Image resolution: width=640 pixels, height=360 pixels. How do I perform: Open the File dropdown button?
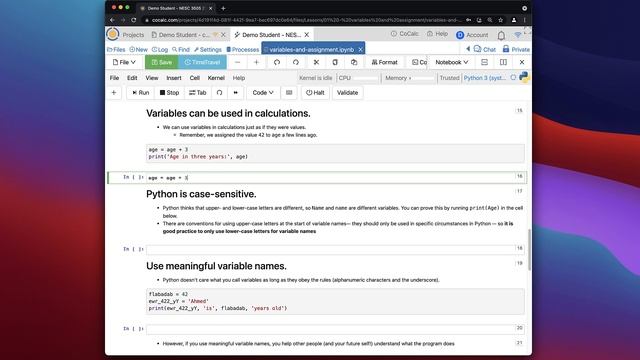point(124,62)
